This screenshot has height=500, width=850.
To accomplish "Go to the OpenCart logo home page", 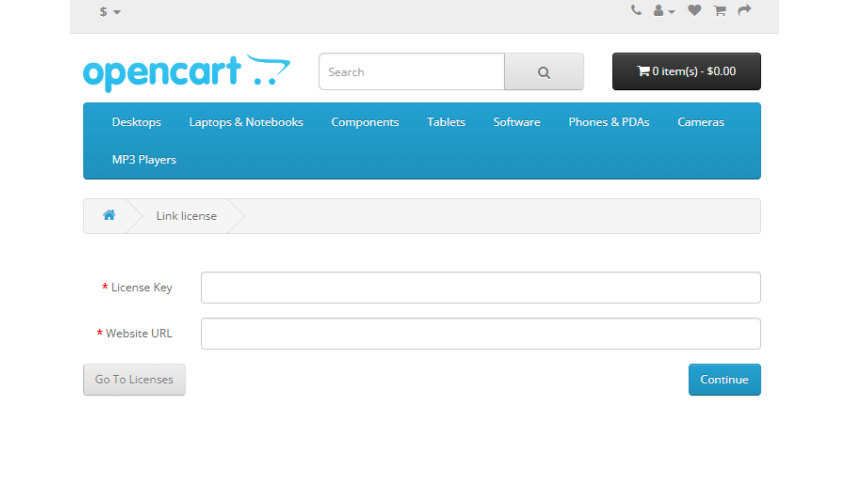I will coord(186,72).
